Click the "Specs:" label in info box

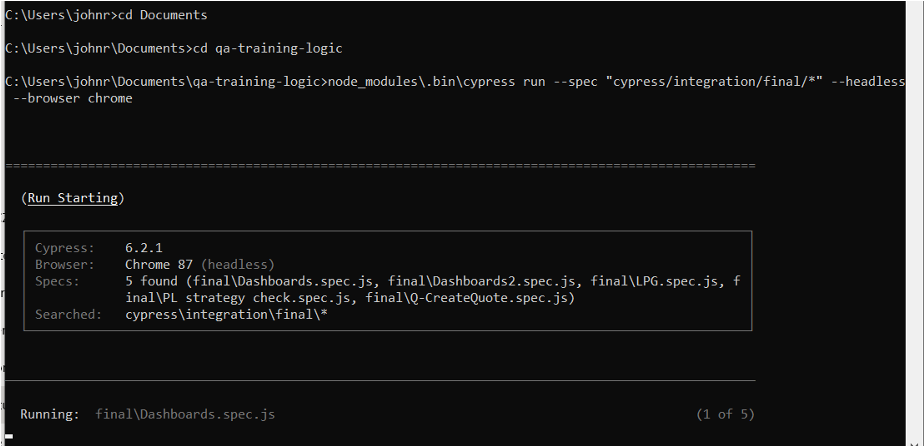pos(57,281)
